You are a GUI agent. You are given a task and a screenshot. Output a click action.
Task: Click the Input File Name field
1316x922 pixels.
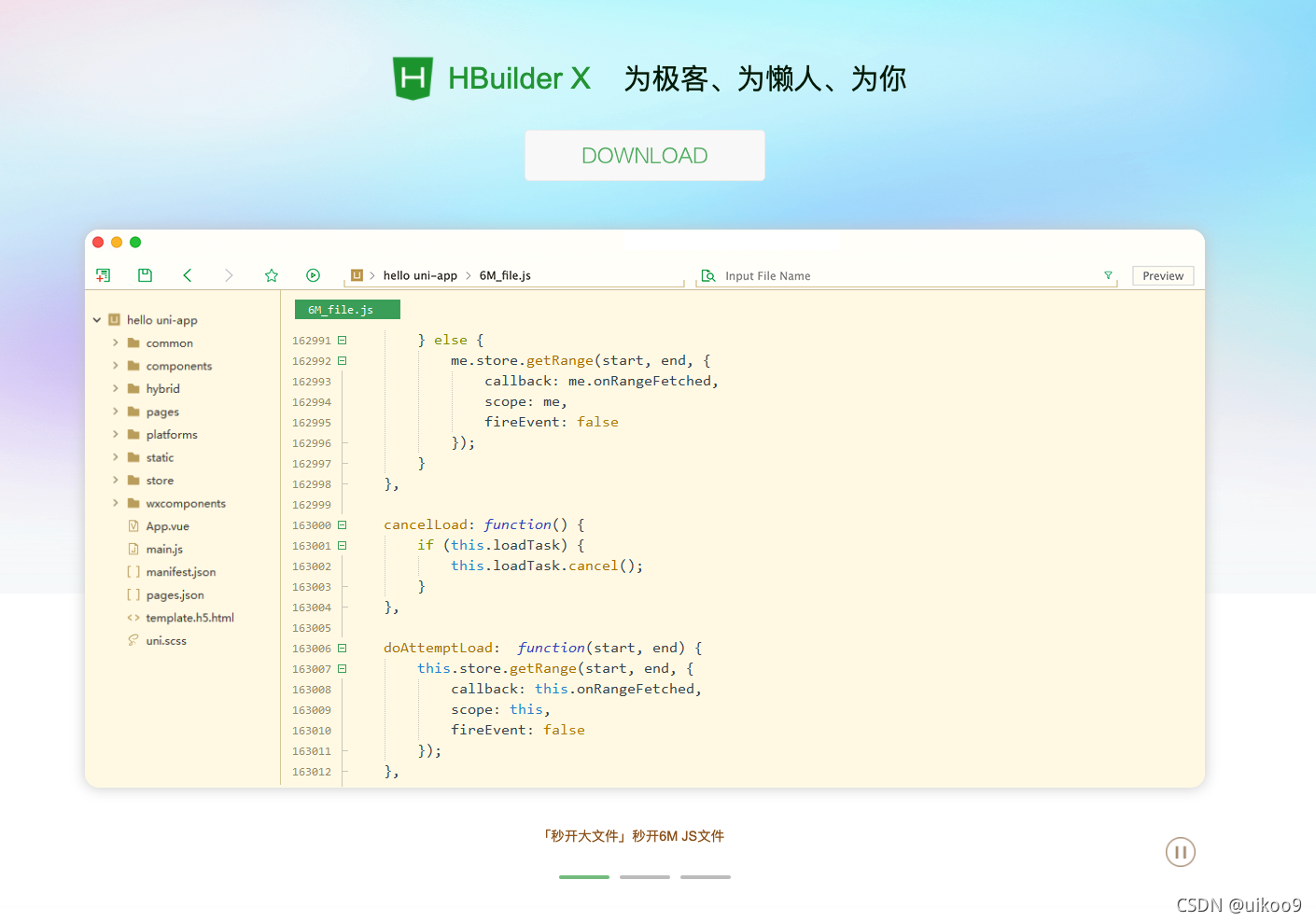(x=907, y=276)
